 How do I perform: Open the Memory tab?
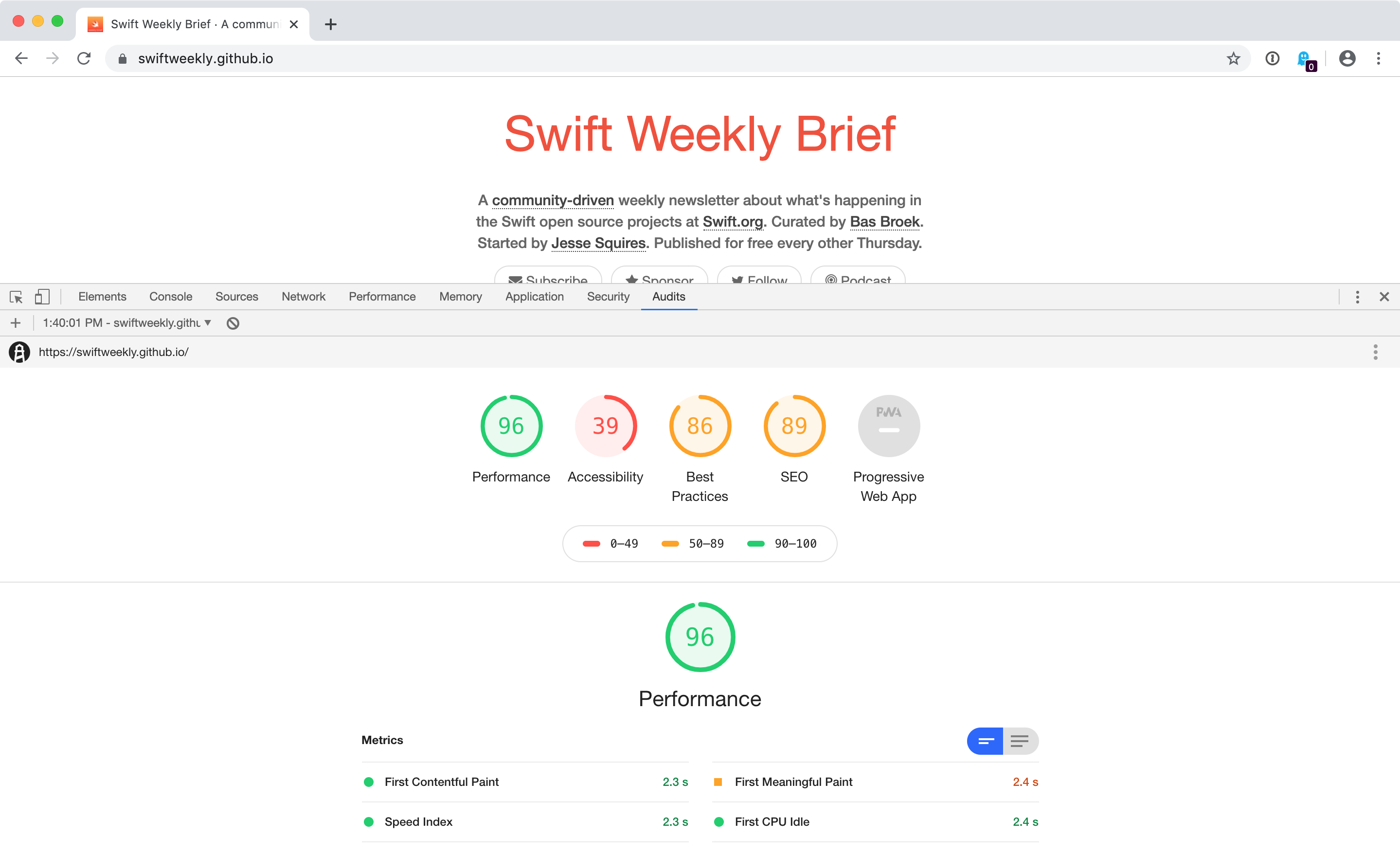[461, 297]
